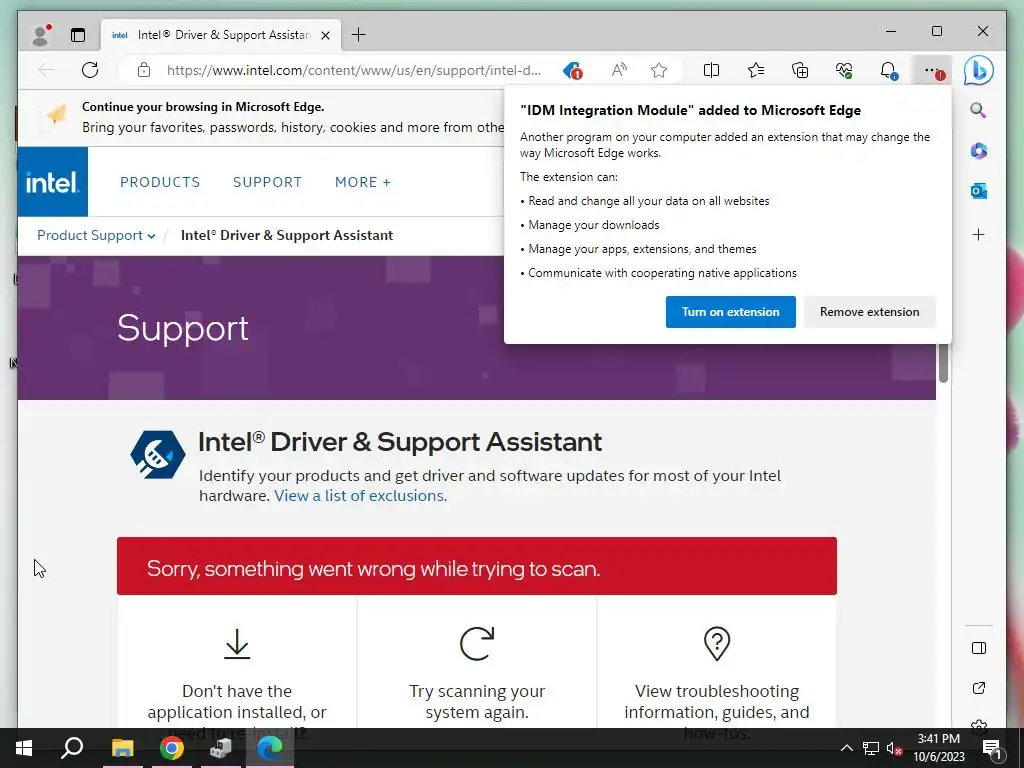Image resolution: width=1024 pixels, height=768 pixels.
Task: Click the troubleshooting question mark icon
Action: click(716, 644)
